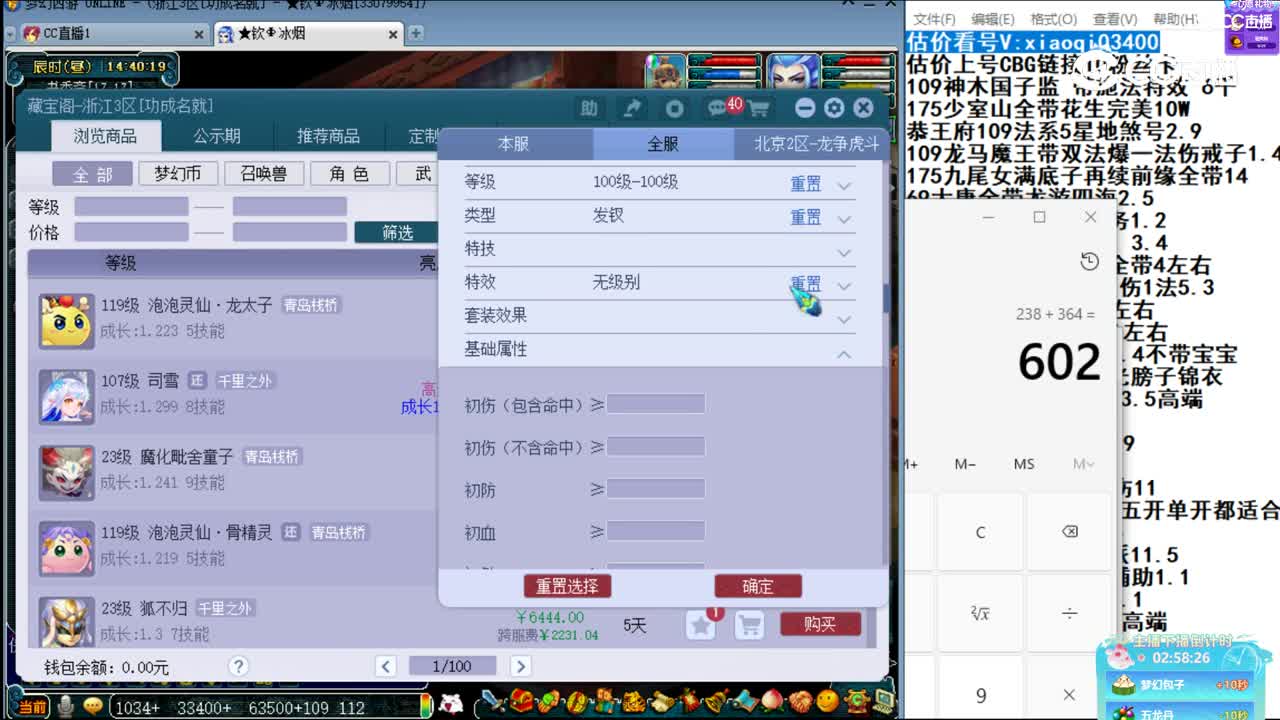
Task: Switch to 公示期 tab
Action: tap(217, 136)
